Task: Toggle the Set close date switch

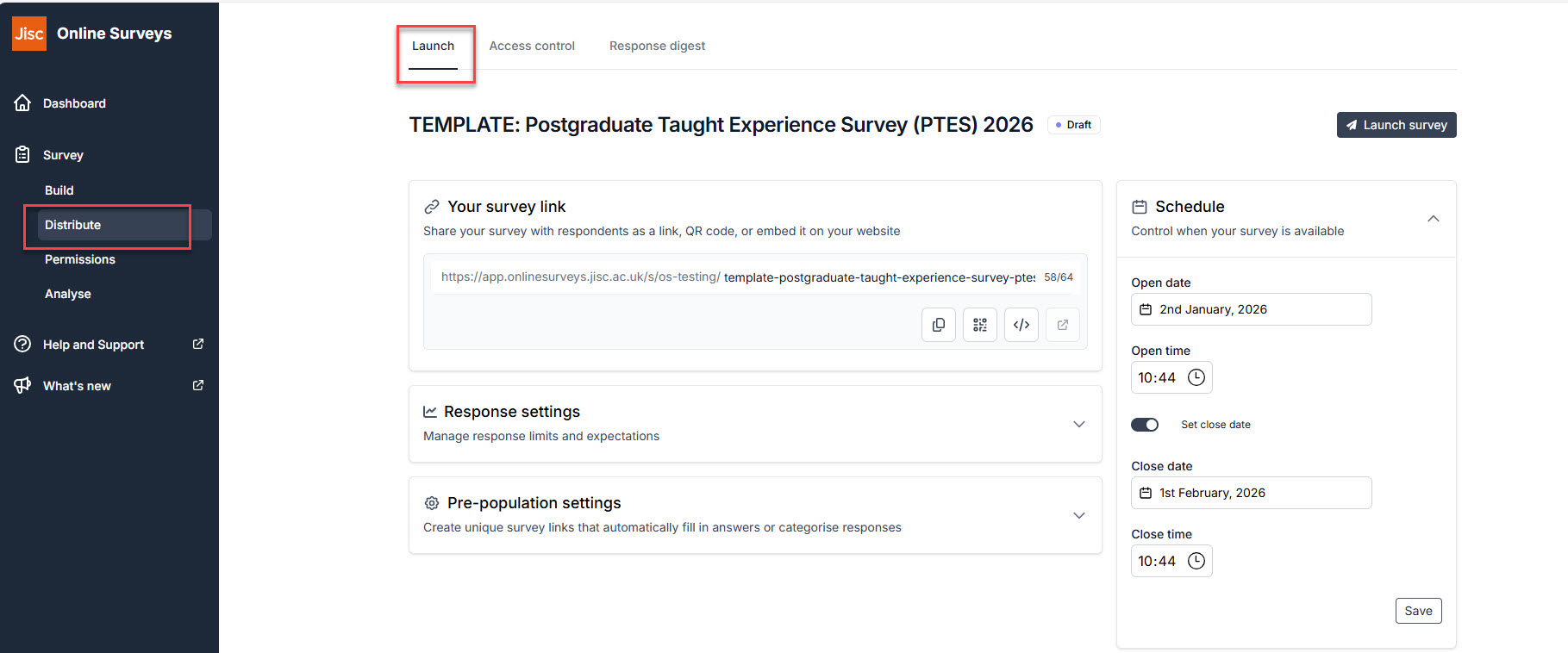Action: click(x=1145, y=425)
